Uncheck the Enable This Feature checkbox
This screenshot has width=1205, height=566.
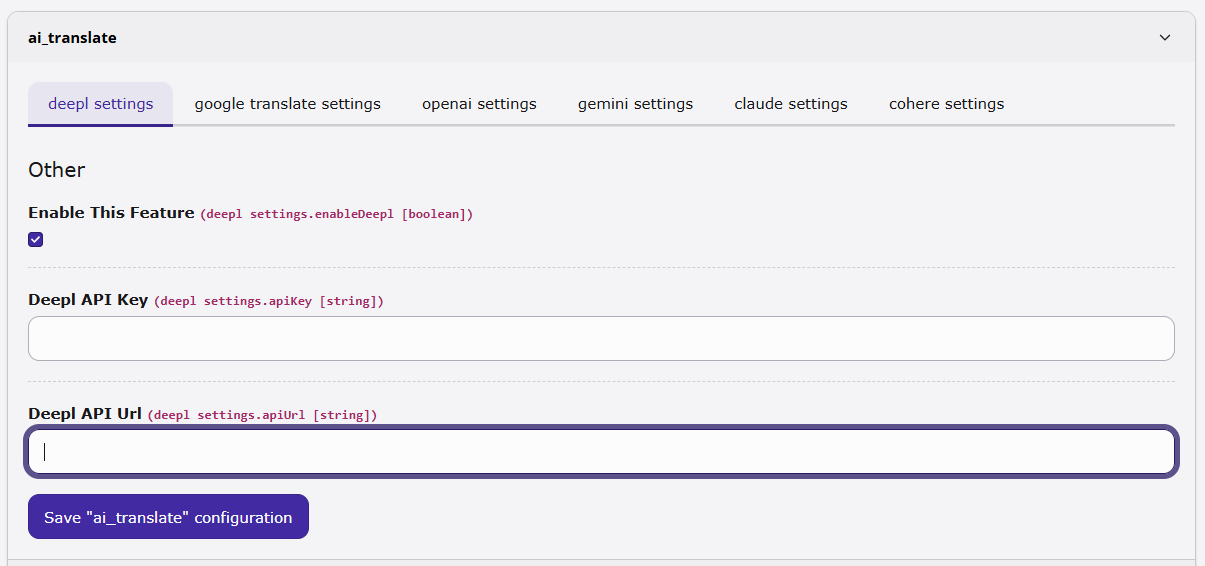point(36,239)
